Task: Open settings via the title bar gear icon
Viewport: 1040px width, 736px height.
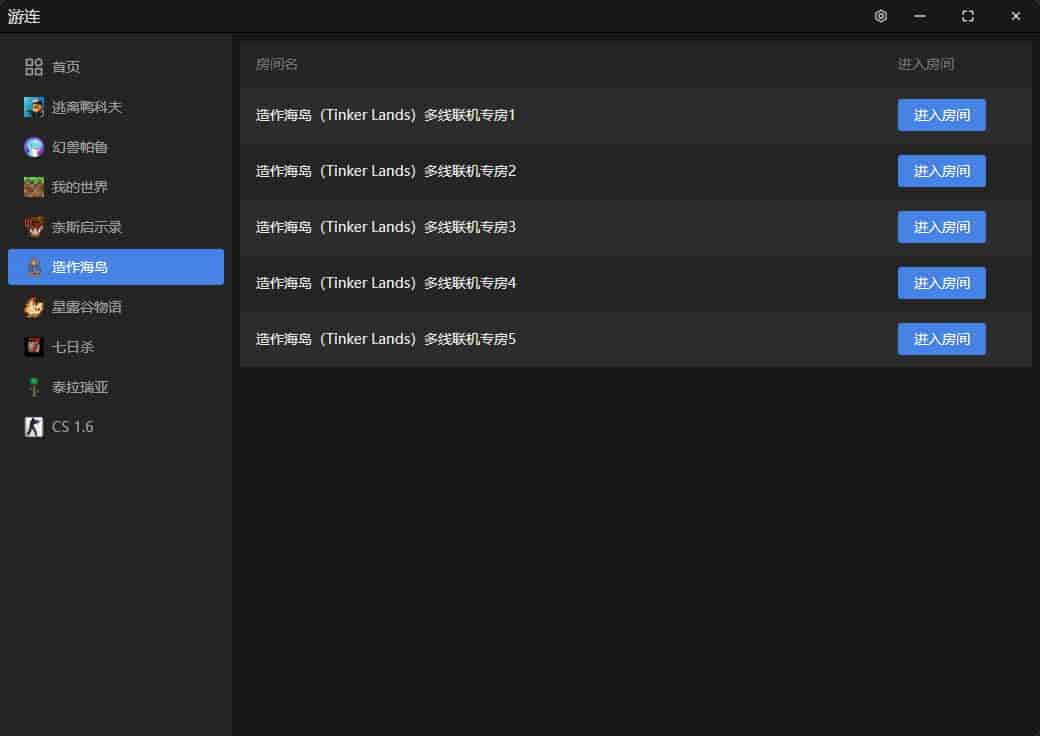Action: point(880,16)
